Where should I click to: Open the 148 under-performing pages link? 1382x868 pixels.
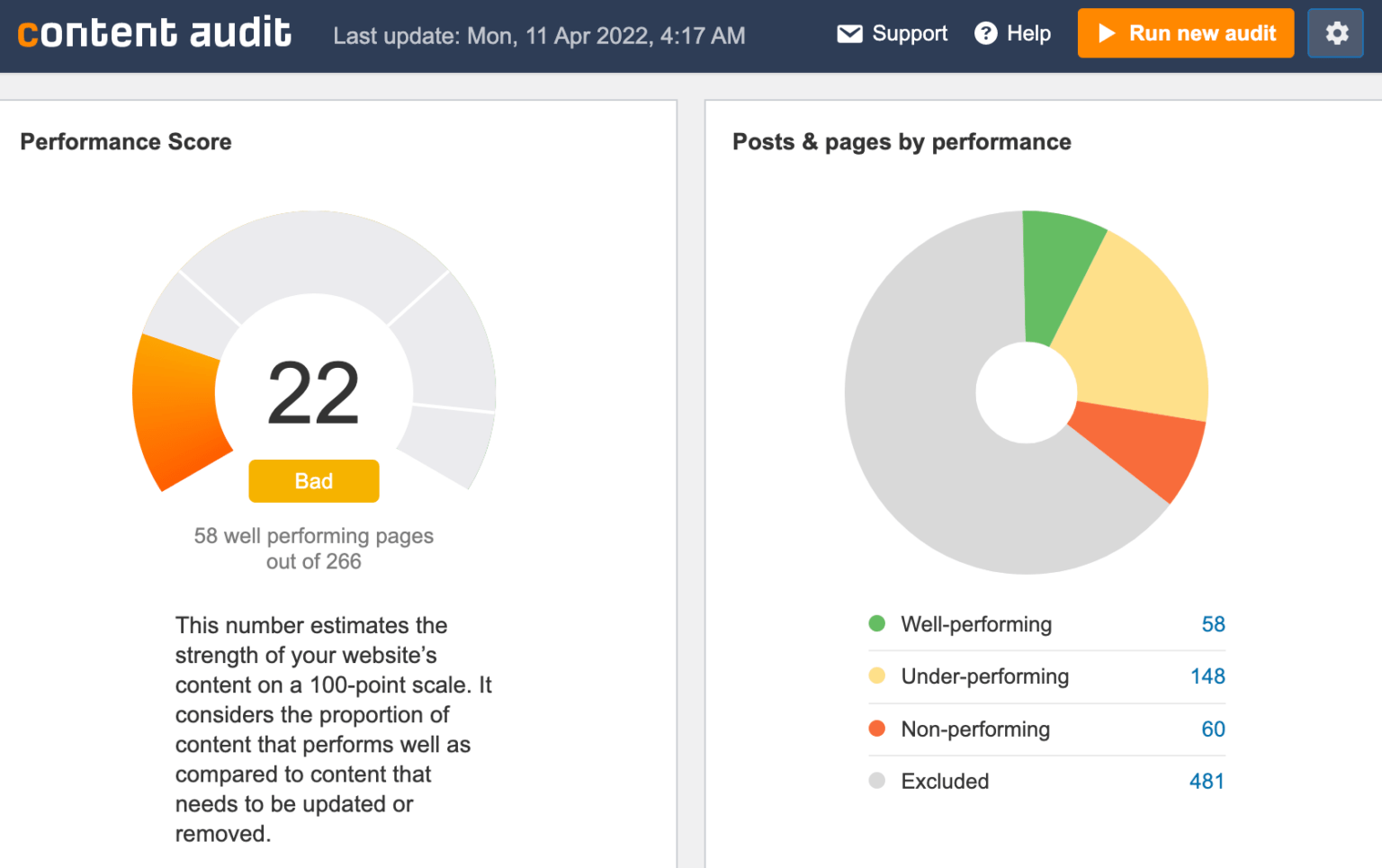[x=1206, y=676]
